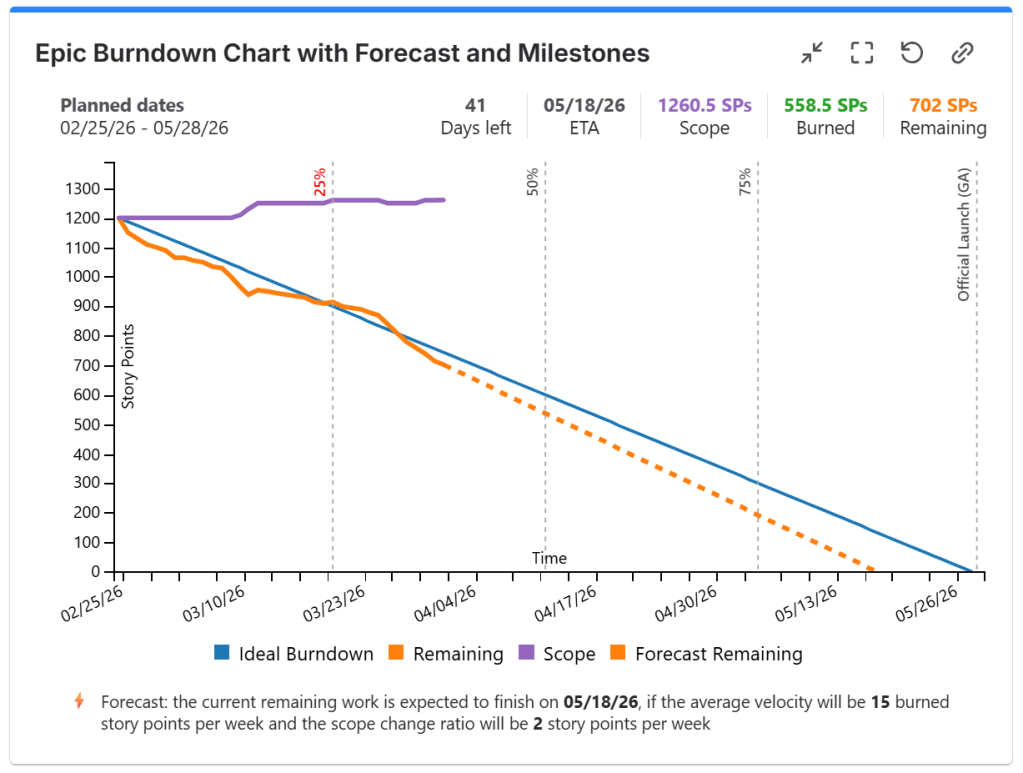Toggle the Ideal Burndown legend item

(x=305, y=654)
